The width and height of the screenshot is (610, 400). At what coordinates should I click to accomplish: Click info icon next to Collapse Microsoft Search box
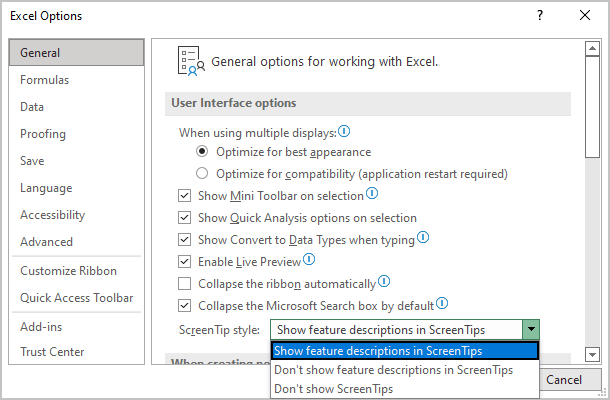(x=442, y=303)
